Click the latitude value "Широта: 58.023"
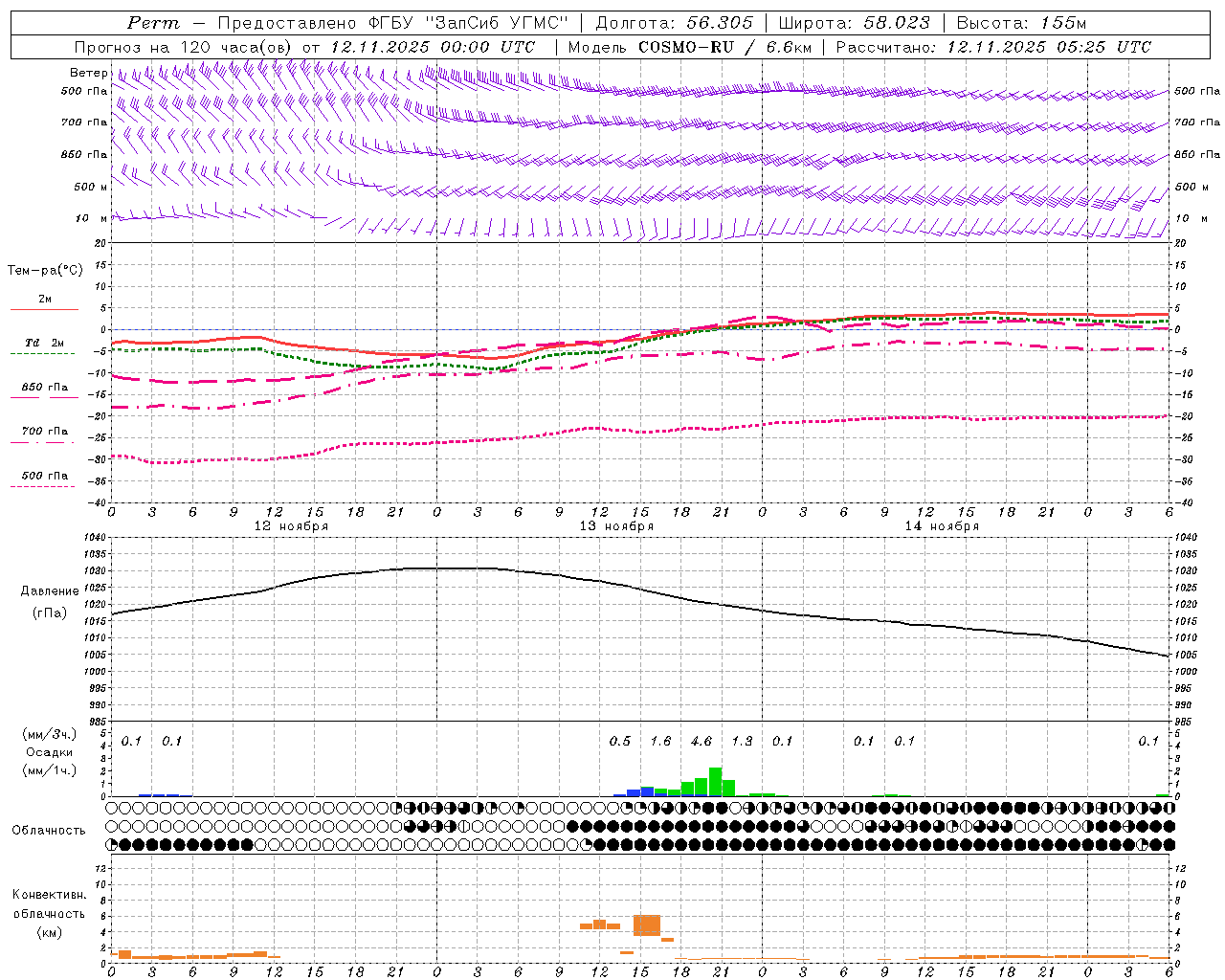 coord(854,23)
